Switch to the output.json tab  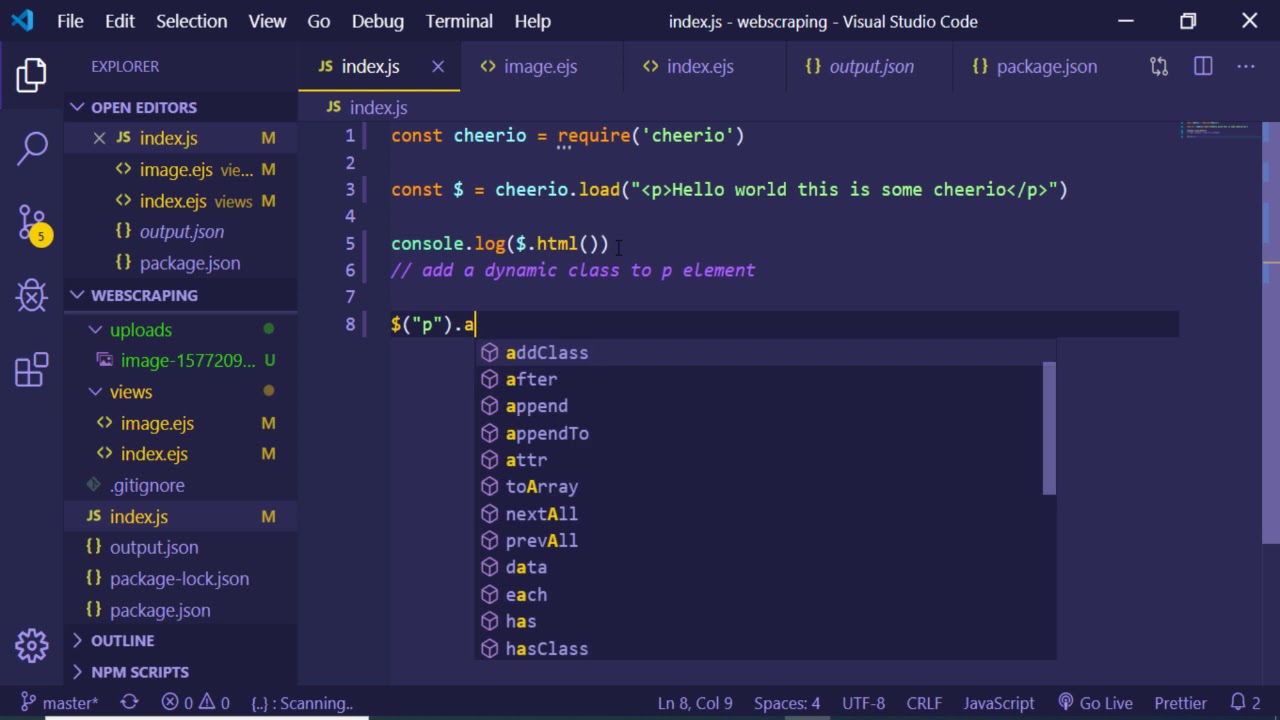click(870, 66)
